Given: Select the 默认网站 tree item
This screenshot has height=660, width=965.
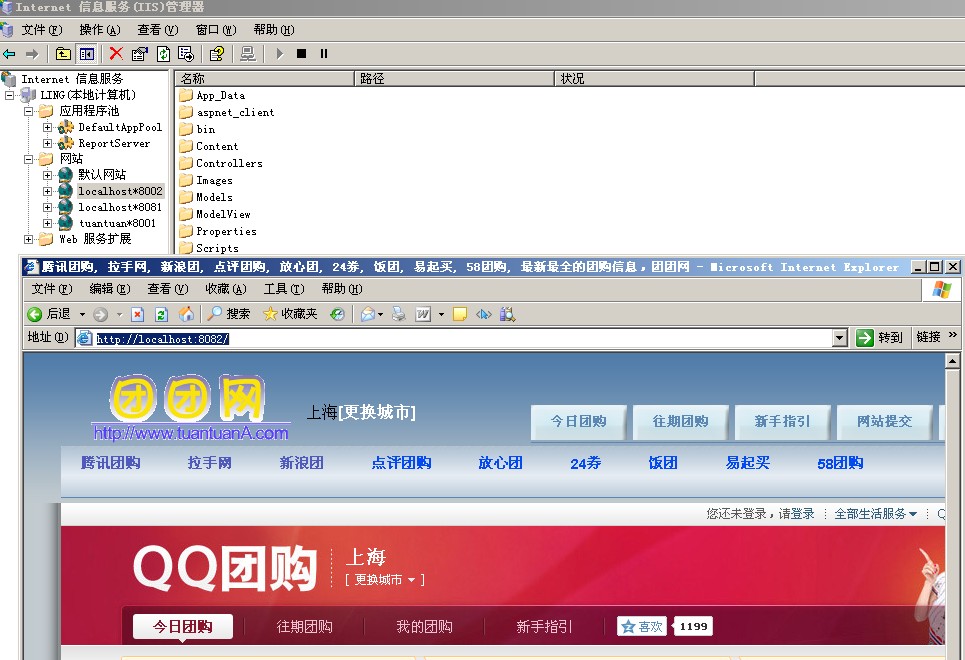Looking at the screenshot, I should (102, 175).
